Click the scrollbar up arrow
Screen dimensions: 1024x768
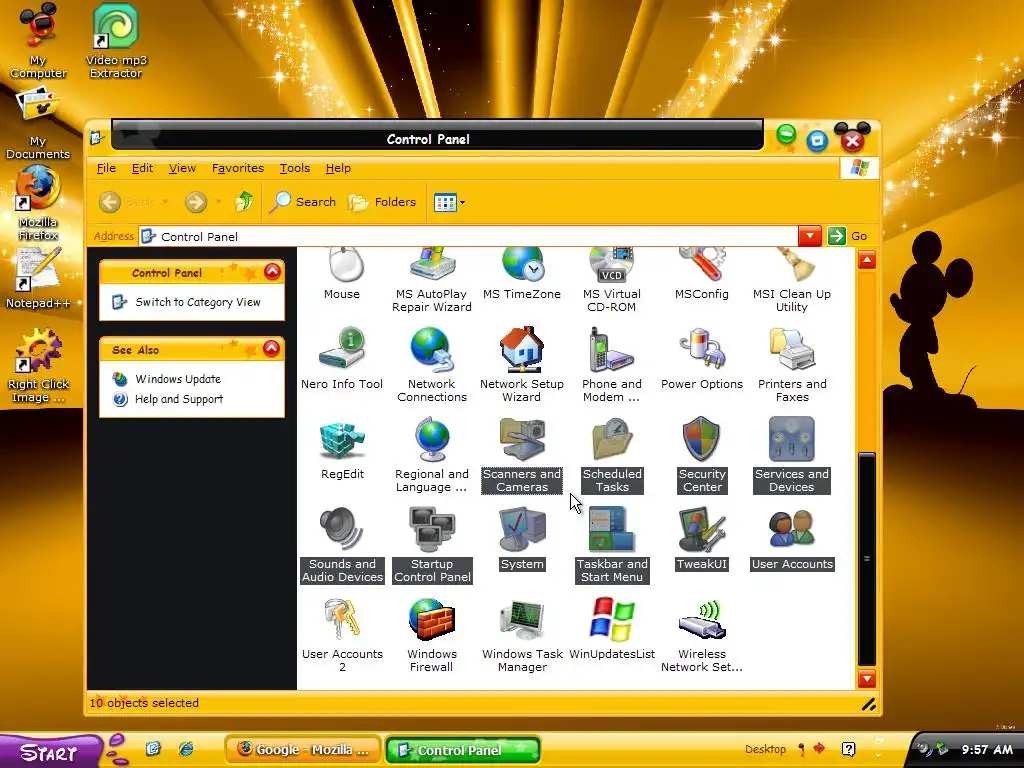[x=867, y=261]
